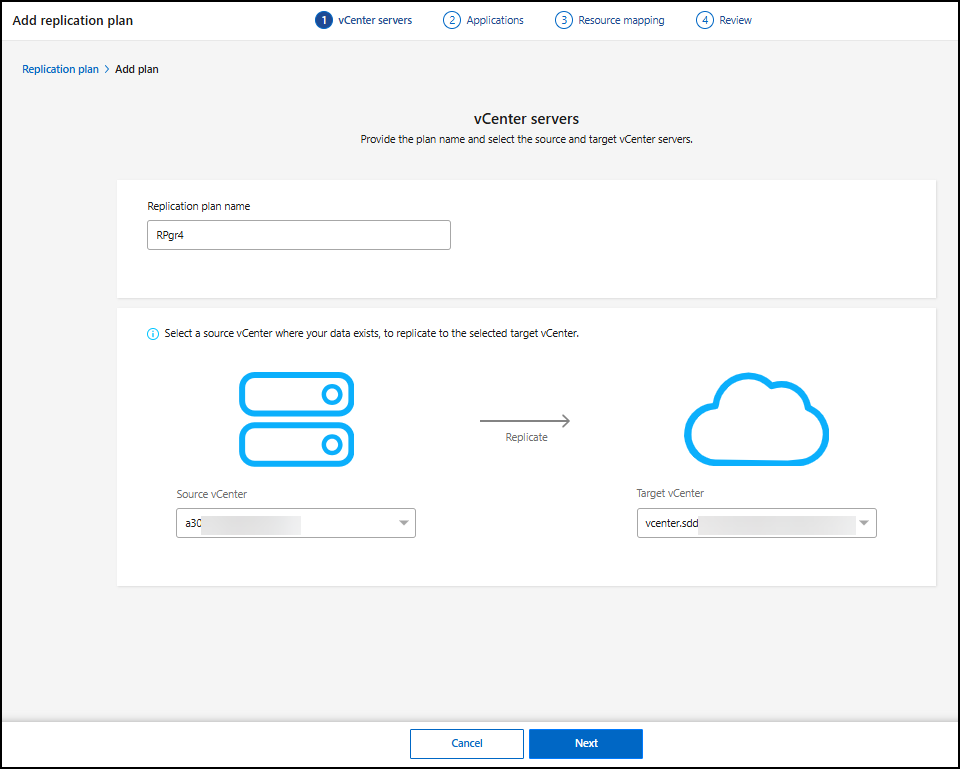Select the vCenter servers step label

[375, 20]
